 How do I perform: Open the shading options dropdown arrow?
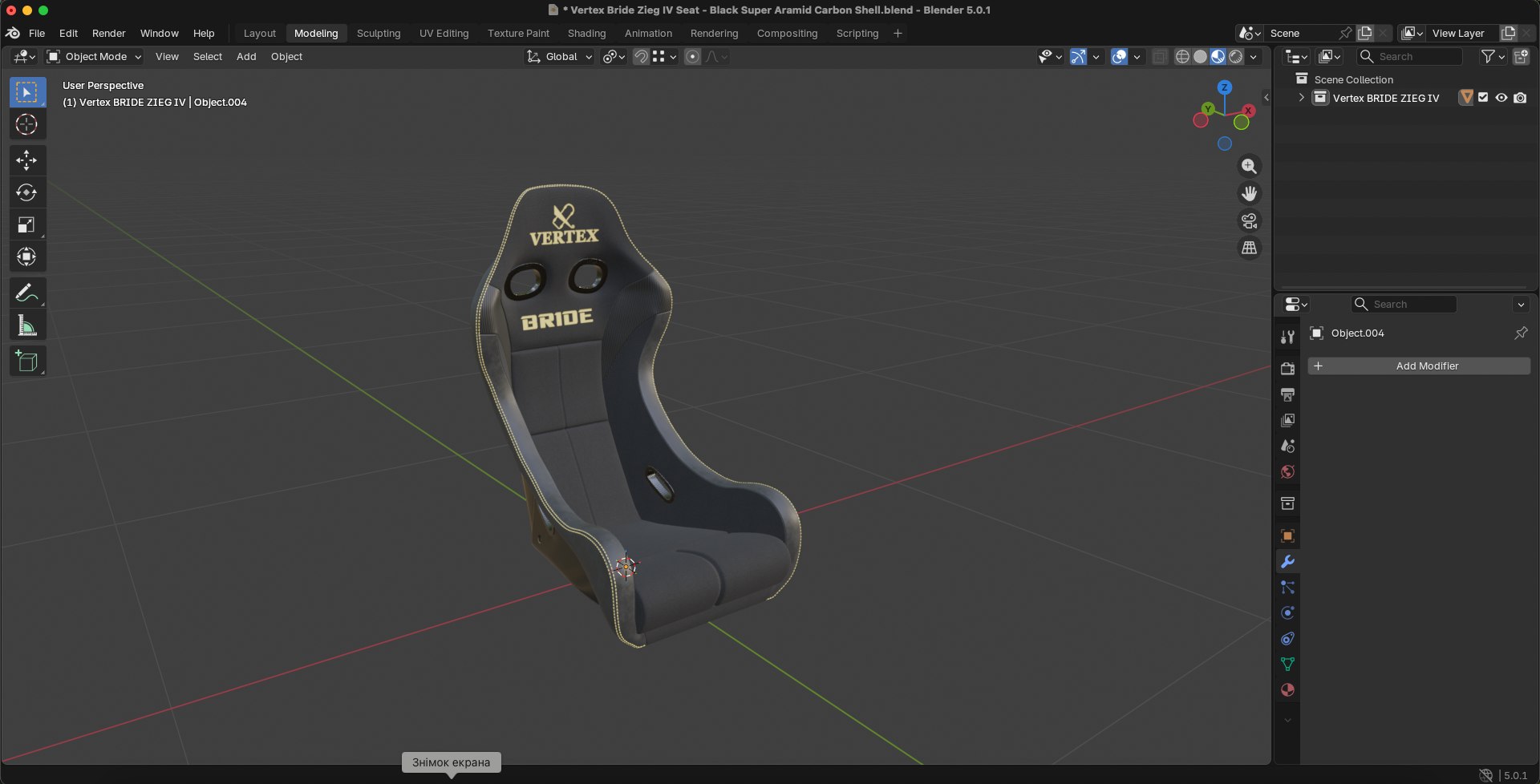coord(1254,56)
